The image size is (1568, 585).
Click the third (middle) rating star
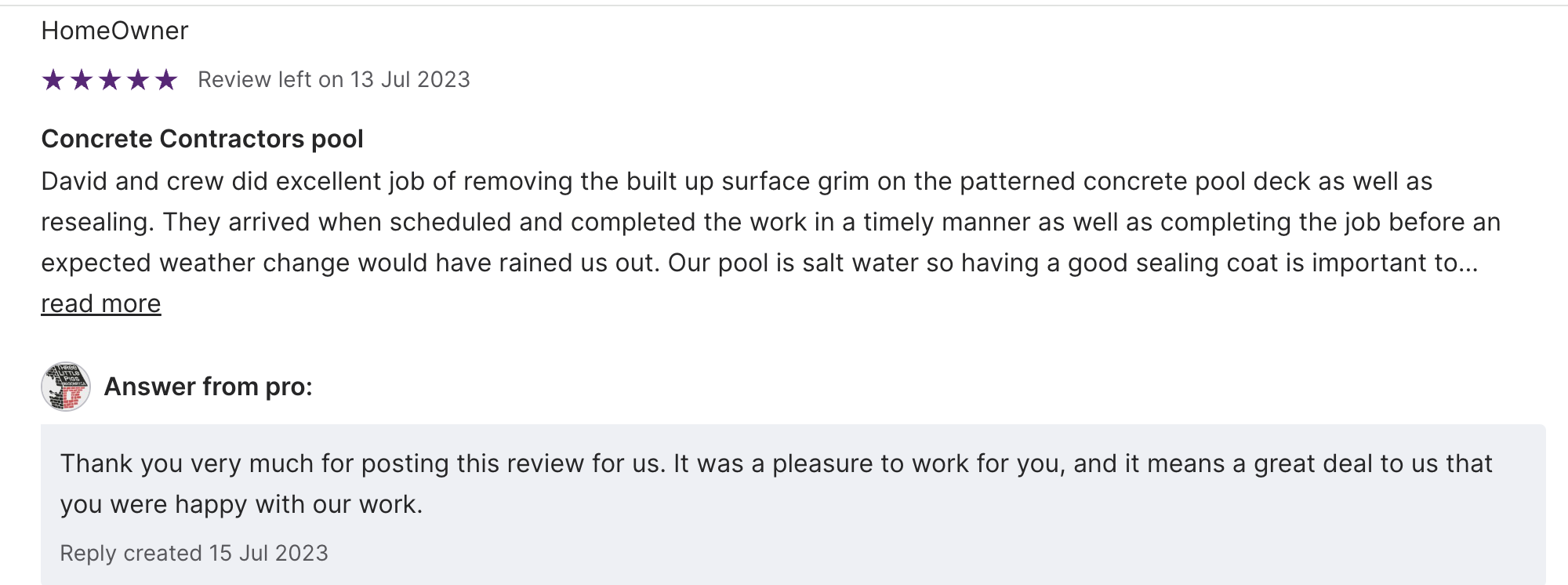click(x=110, y=79)
